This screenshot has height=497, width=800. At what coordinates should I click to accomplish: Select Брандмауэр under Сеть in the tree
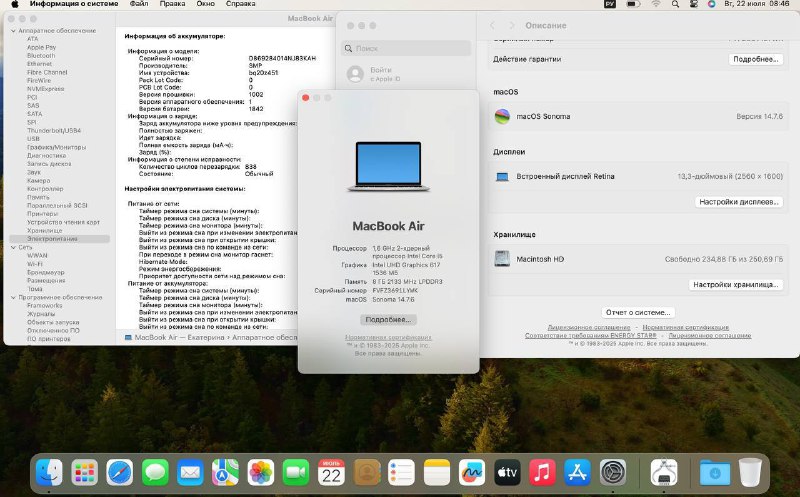point(45,272)
